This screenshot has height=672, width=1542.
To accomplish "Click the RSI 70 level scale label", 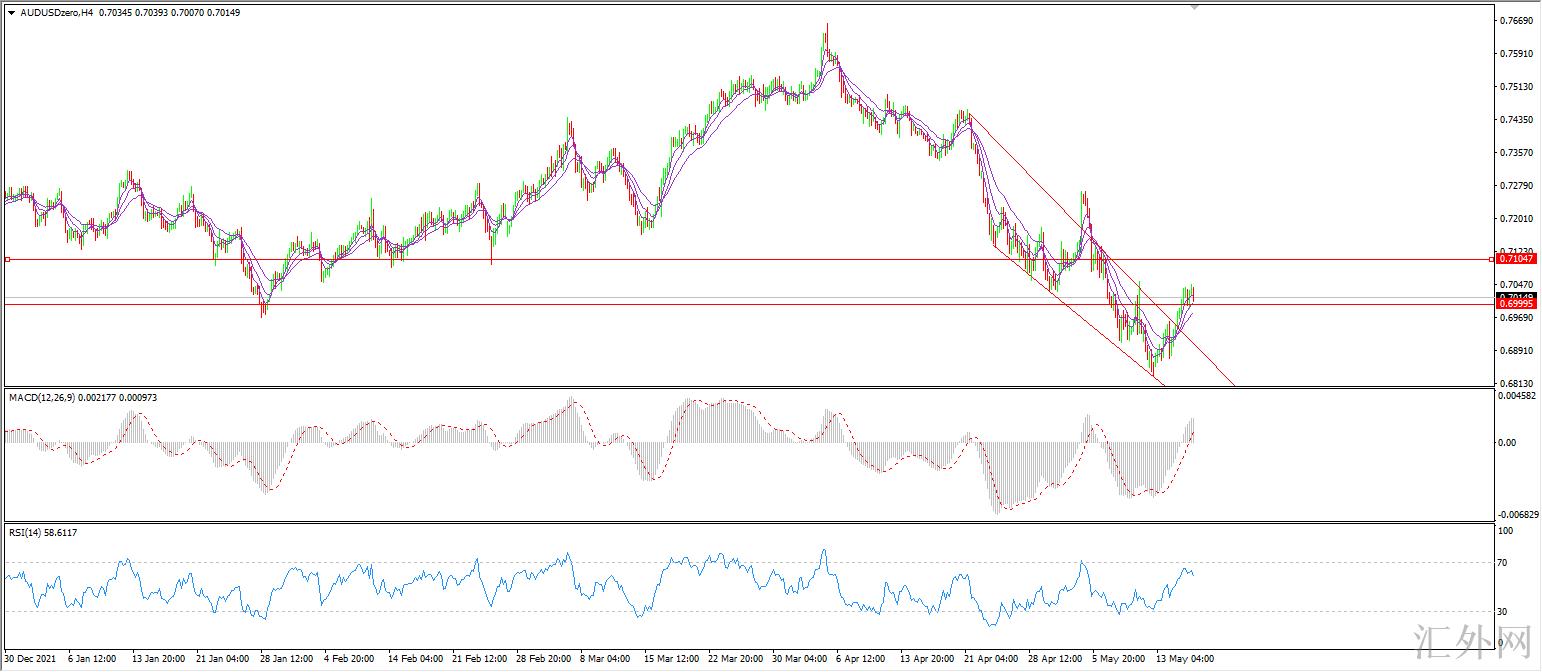I will [1503, 563].
